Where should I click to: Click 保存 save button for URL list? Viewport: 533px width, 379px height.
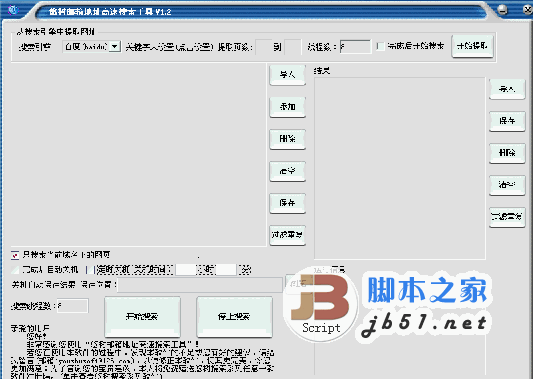coord(288,203)
